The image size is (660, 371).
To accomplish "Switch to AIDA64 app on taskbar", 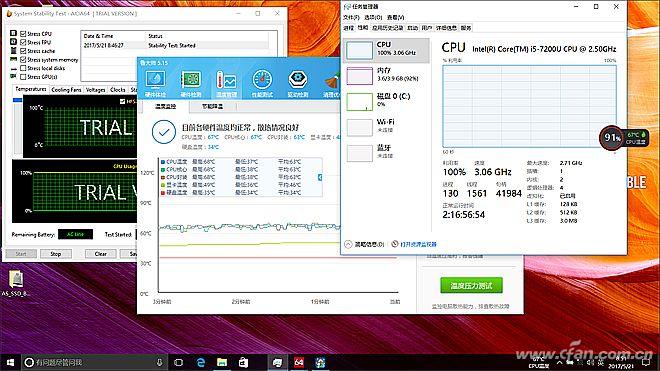I will coord(299,362).
